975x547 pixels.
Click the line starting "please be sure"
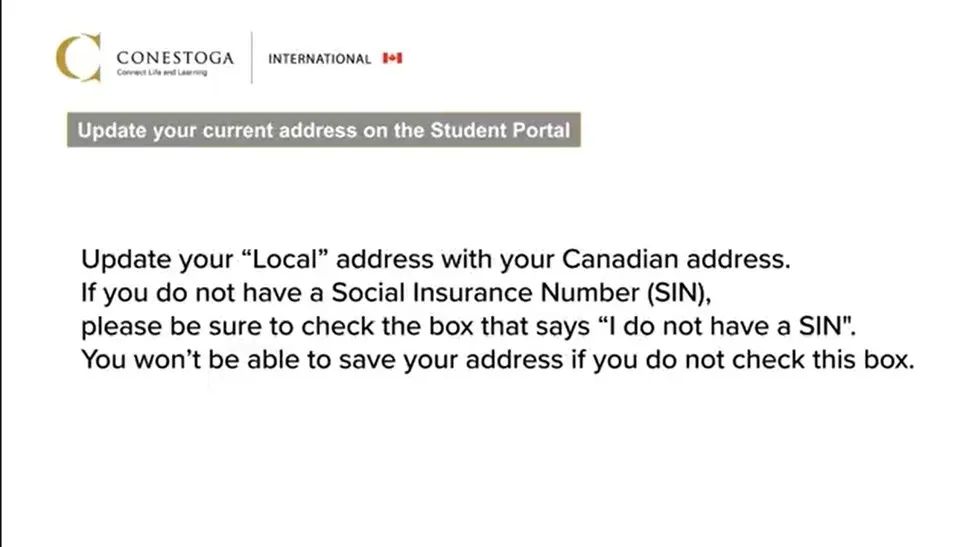pyautogui.click(x=468, y=327)
